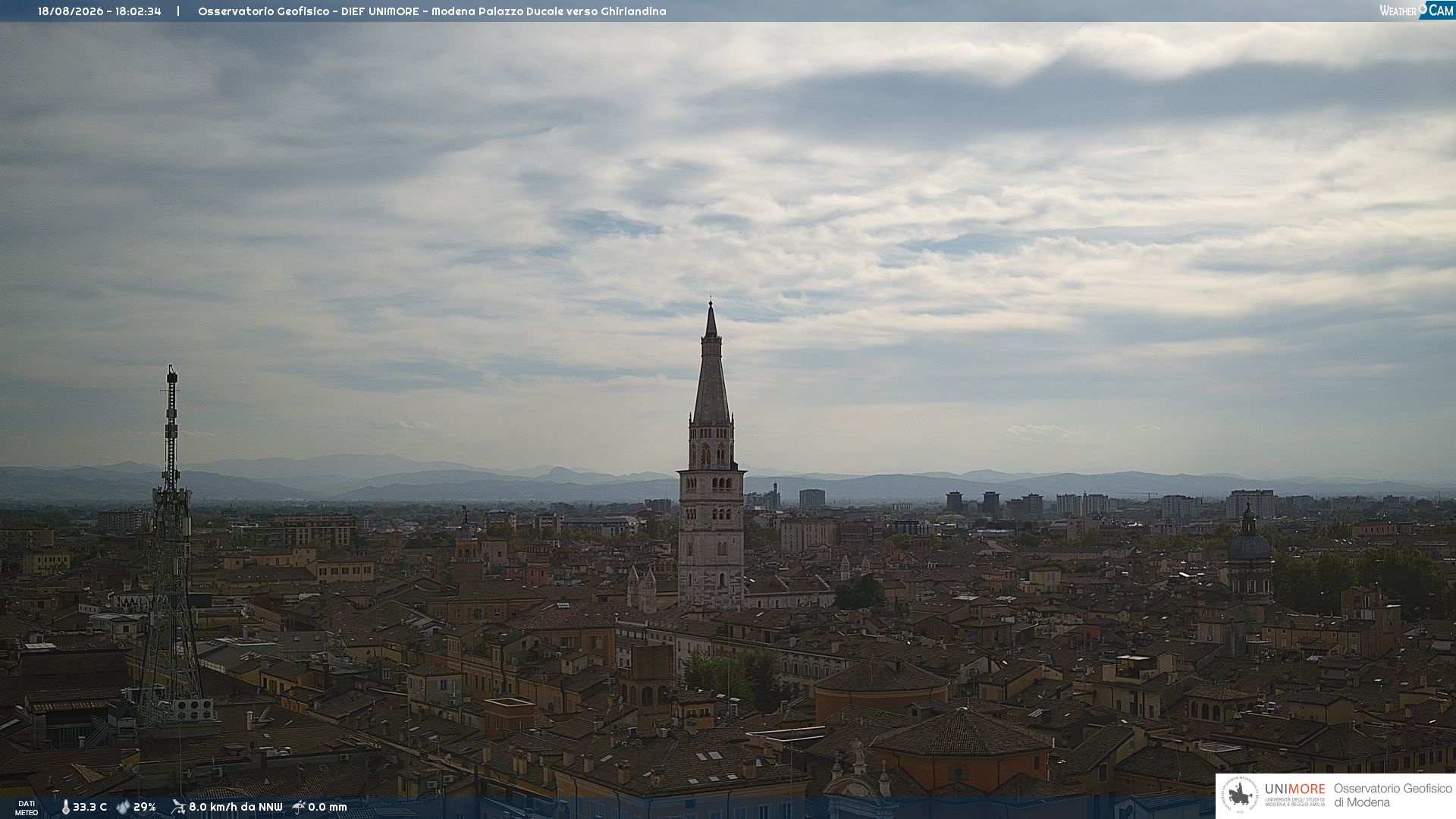The height and width of the screenshot is (819, 1456).
Task: Select the 0.0 mm rainfall value
Action: [328, 808]
